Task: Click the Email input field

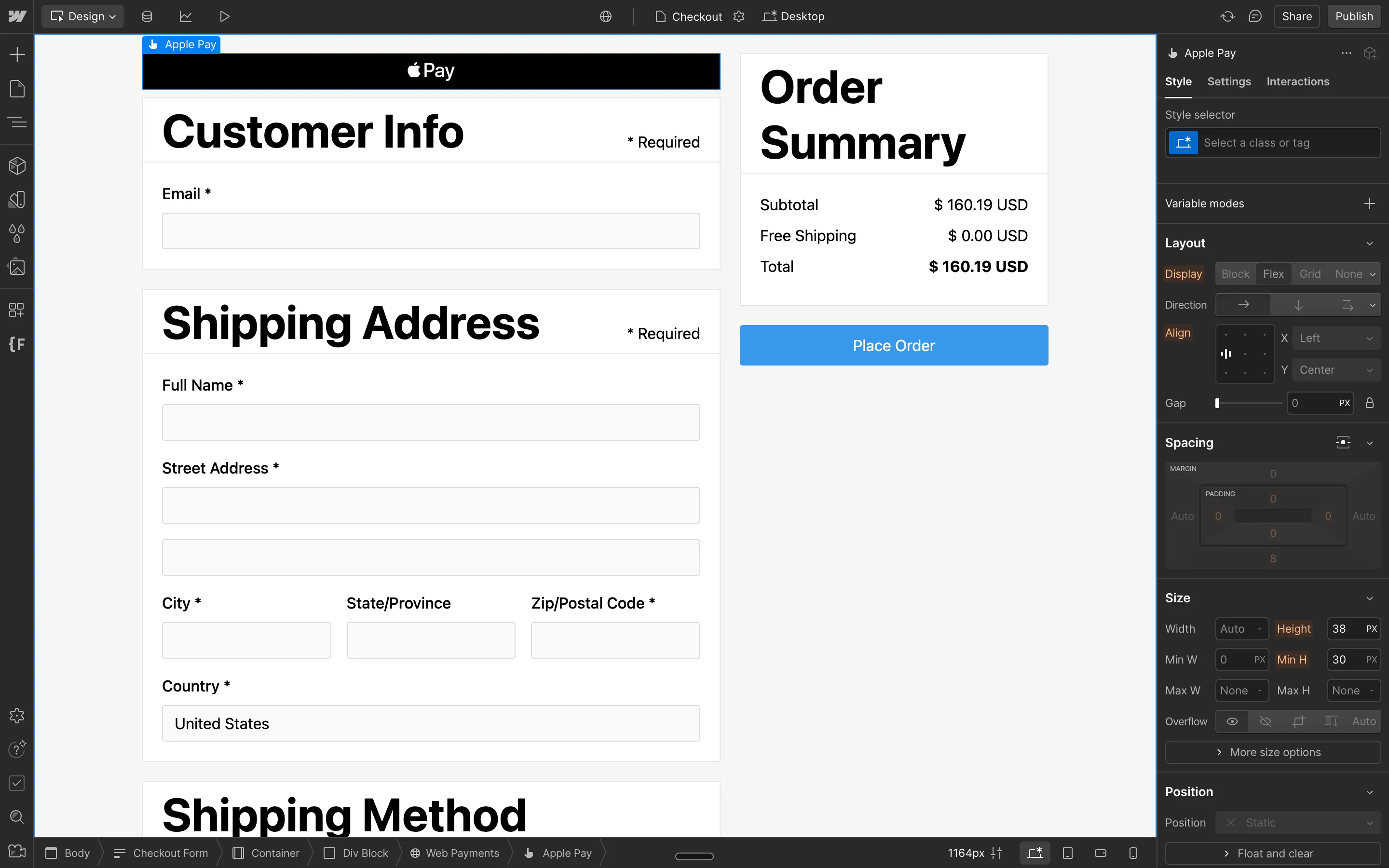Action: coord(431,231)
